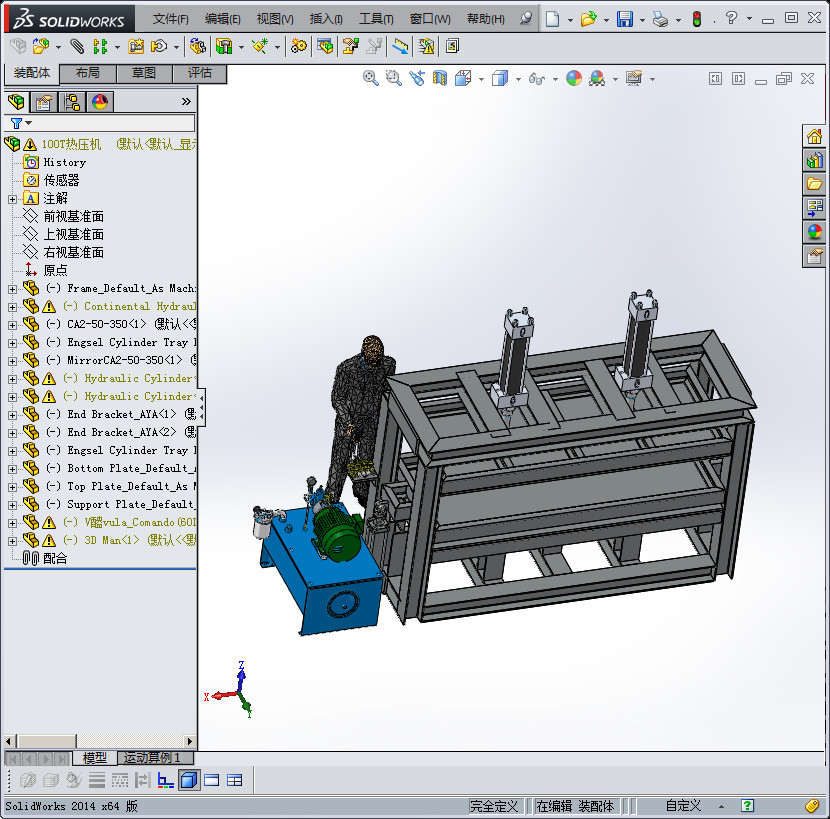The height and width of the screenshot is (819, 830).
Task: Click the Insert Components icon
Action: point(41,47)
